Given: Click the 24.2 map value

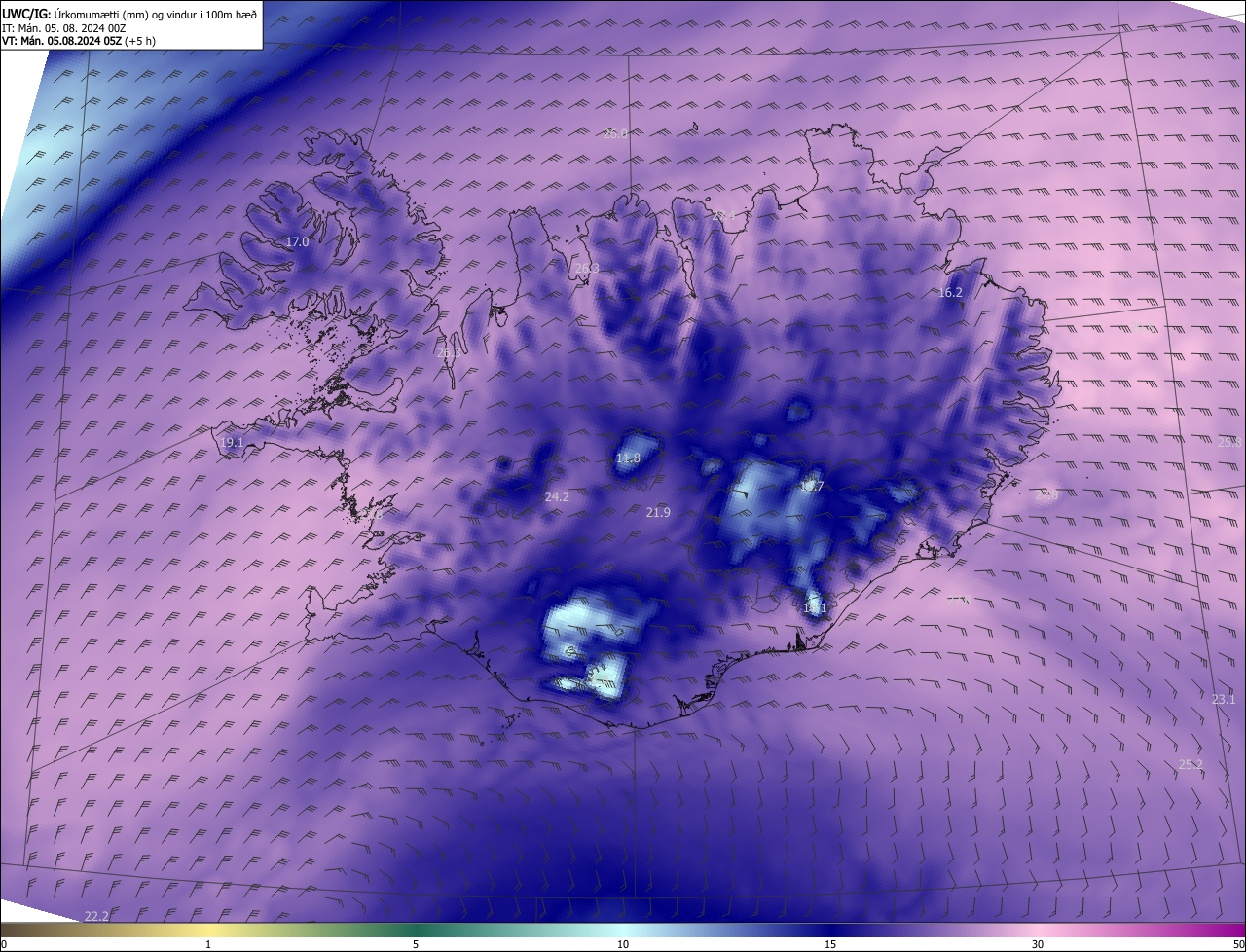Looking at the screenshot, I should pyautogui.click(x=557, y=496).
